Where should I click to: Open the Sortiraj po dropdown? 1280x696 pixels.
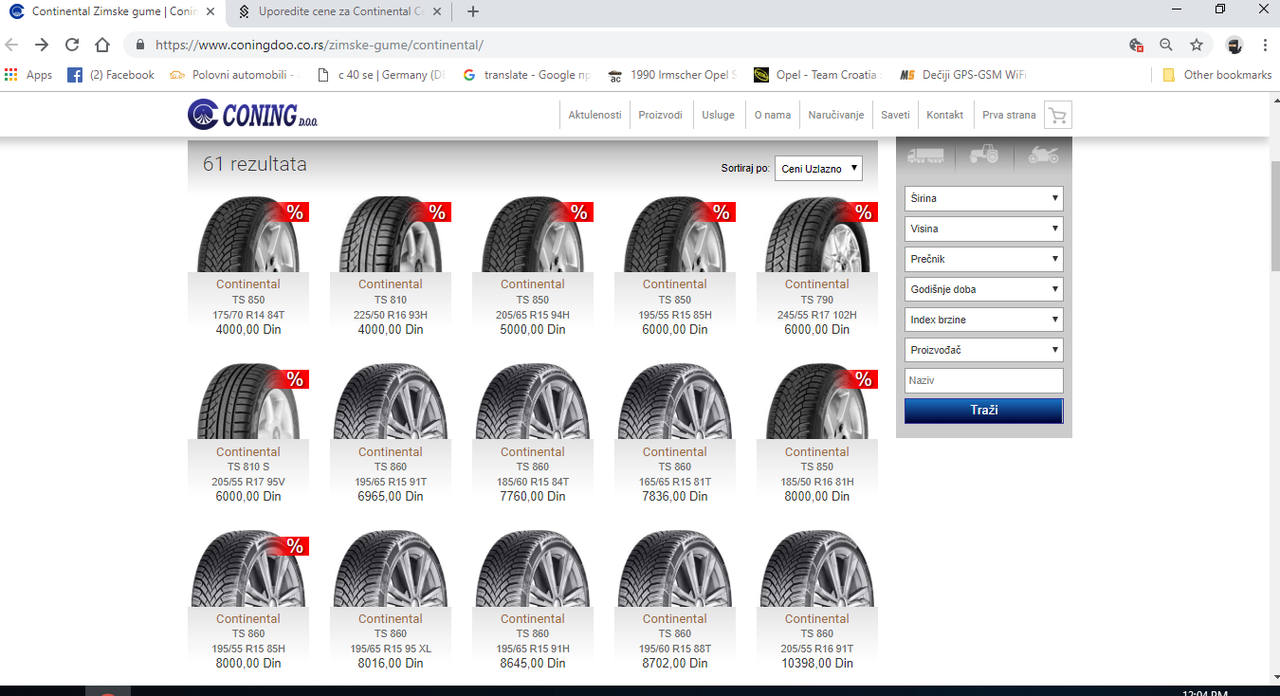tap(818, 169)
